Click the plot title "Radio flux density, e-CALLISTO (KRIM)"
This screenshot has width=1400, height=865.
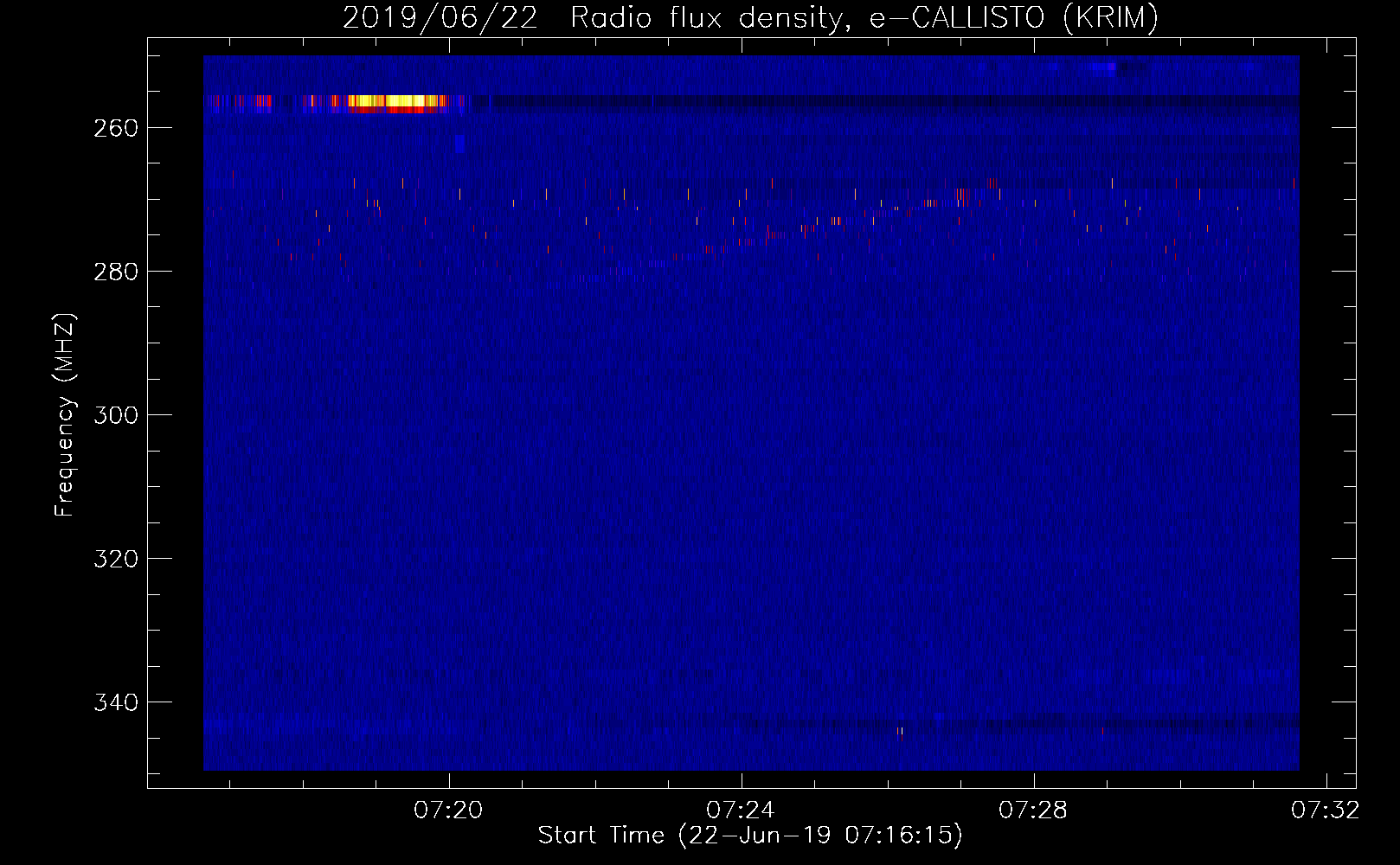coord(864,18)
